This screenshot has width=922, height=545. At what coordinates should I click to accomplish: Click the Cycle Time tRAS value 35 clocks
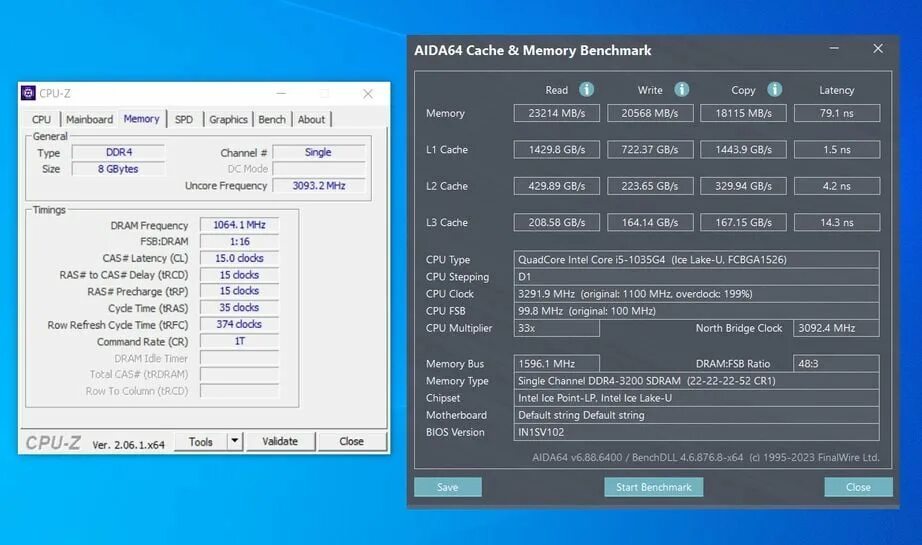(x=239, y=307)
